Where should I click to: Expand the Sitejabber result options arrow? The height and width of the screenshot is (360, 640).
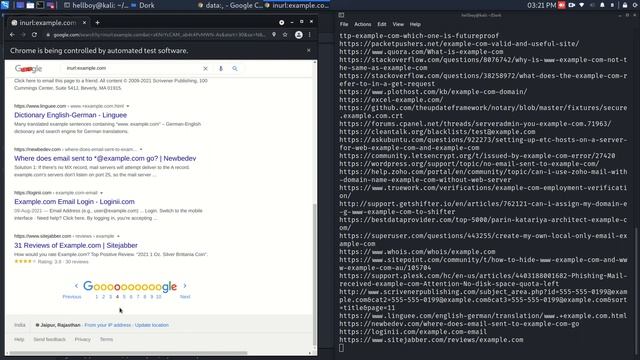118,236
